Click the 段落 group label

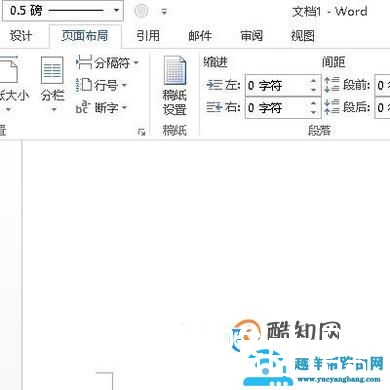click(x=319, y=130)
